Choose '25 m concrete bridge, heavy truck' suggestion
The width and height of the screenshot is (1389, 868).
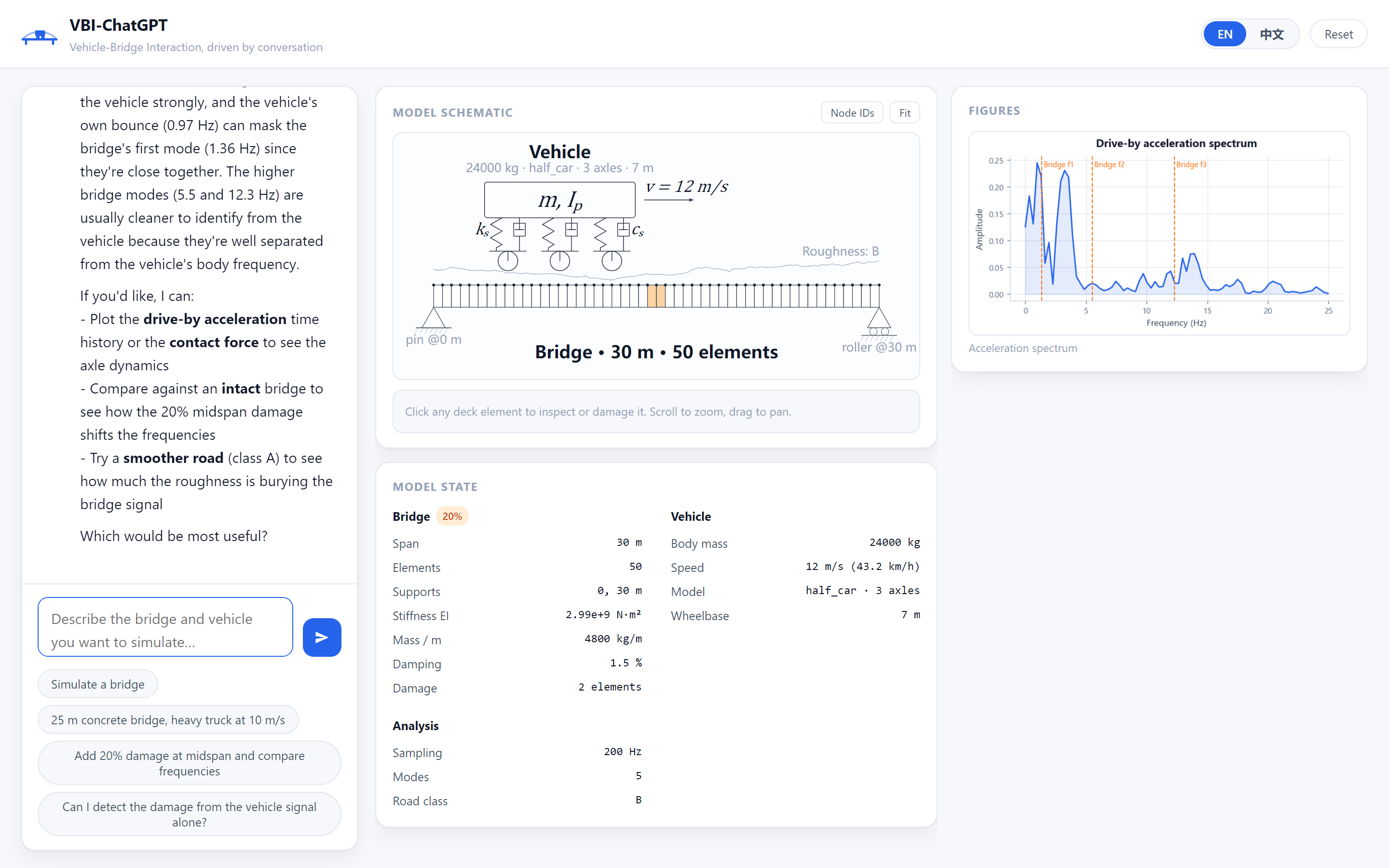click(168, 720)
